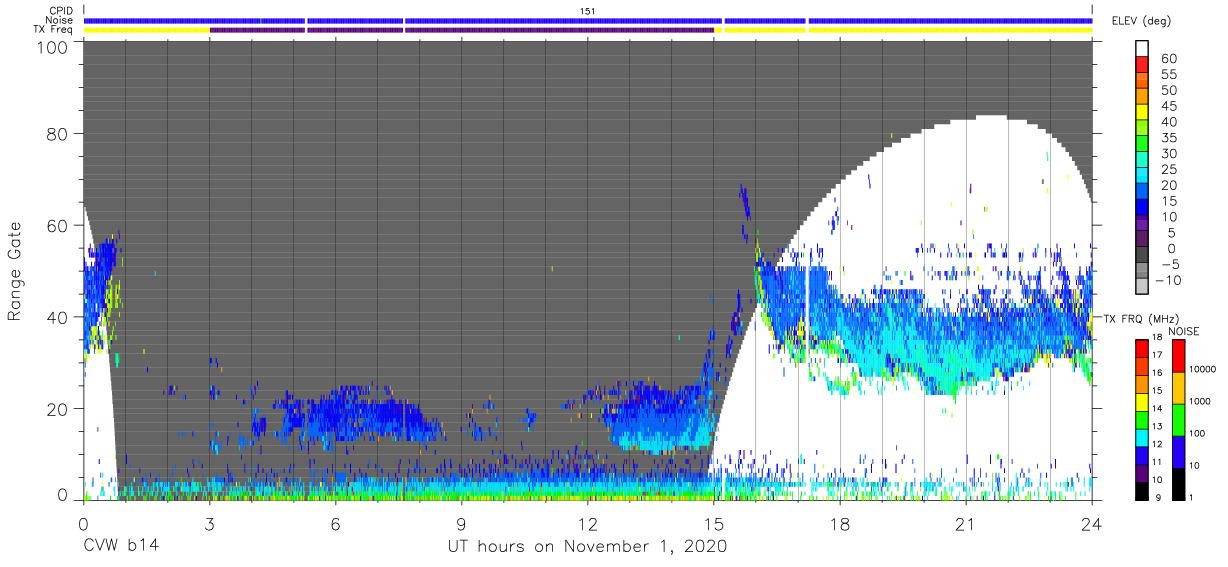Click the purple segment of the TX Freq strip

click(462, 30)
